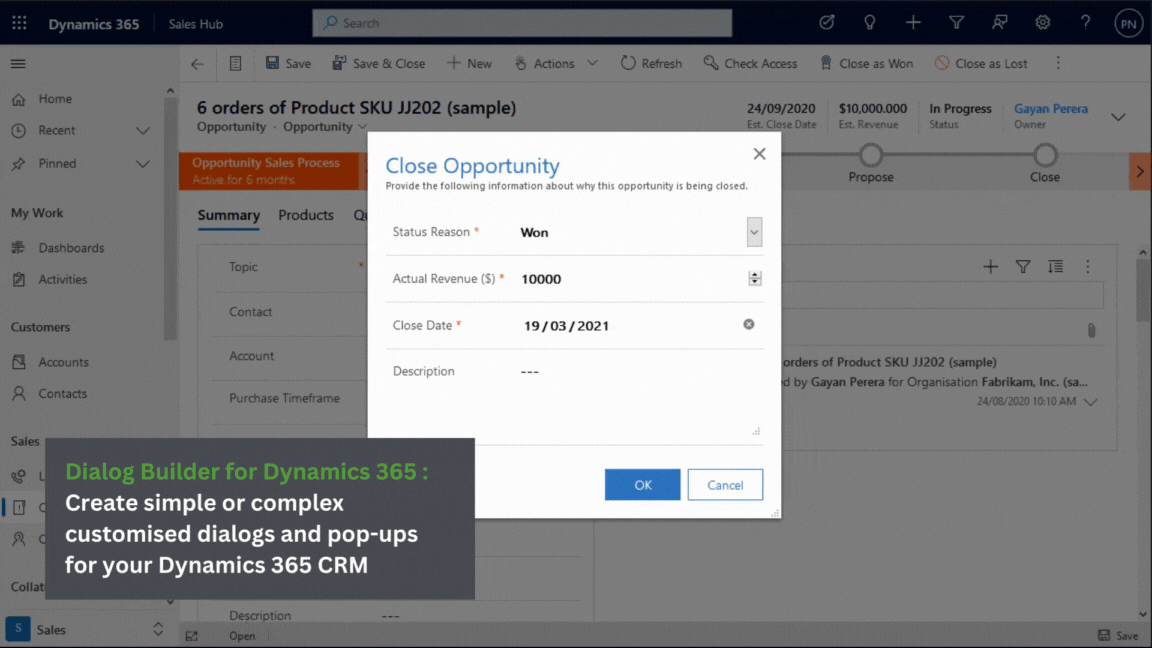
Task: Click the plus quick create icon
Action: 912,23
